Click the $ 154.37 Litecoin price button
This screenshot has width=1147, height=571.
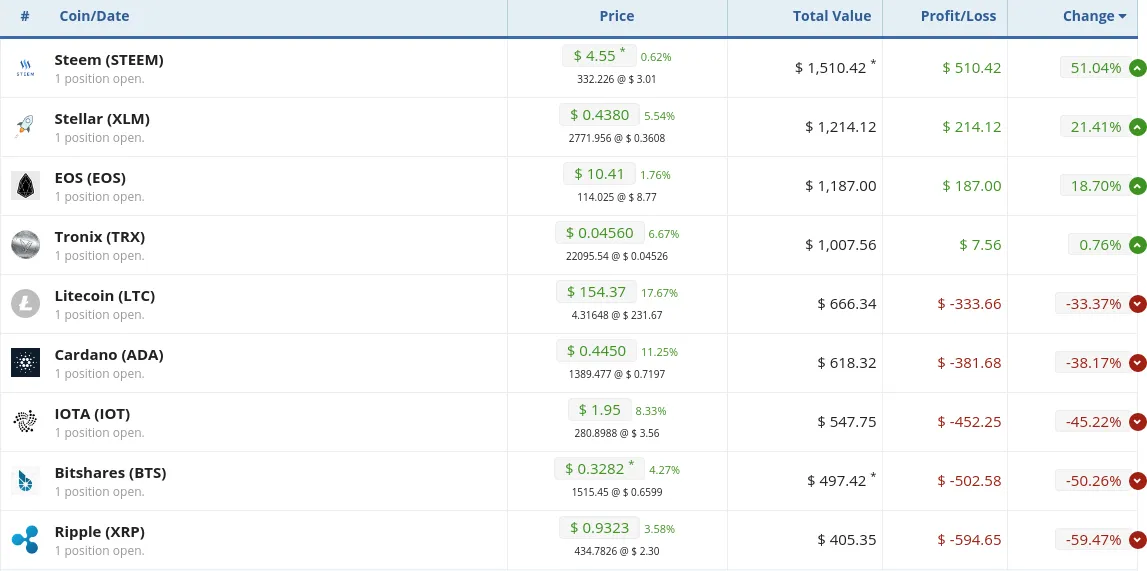[596, 292]
